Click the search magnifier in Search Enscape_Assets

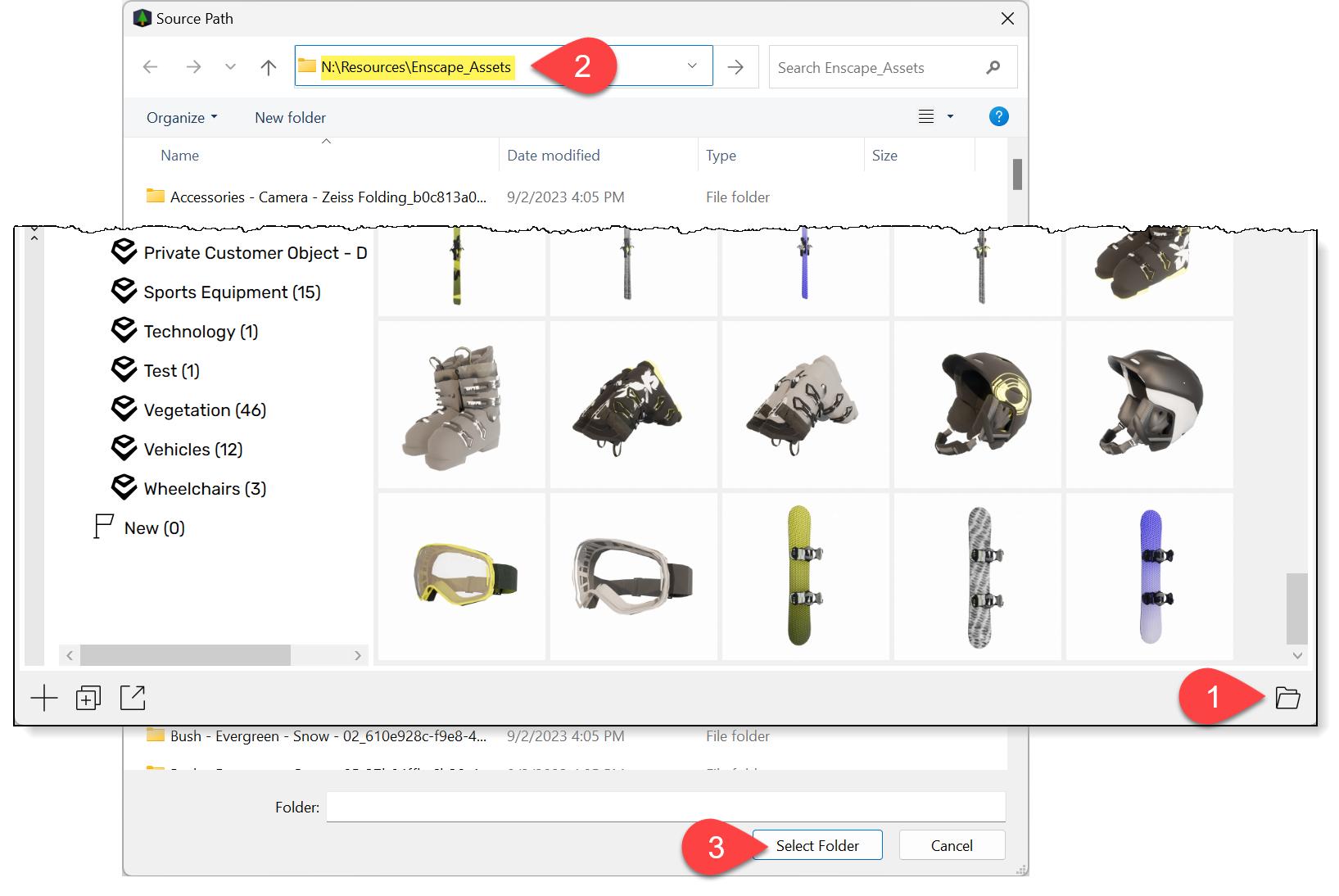[x=993, y=67]
